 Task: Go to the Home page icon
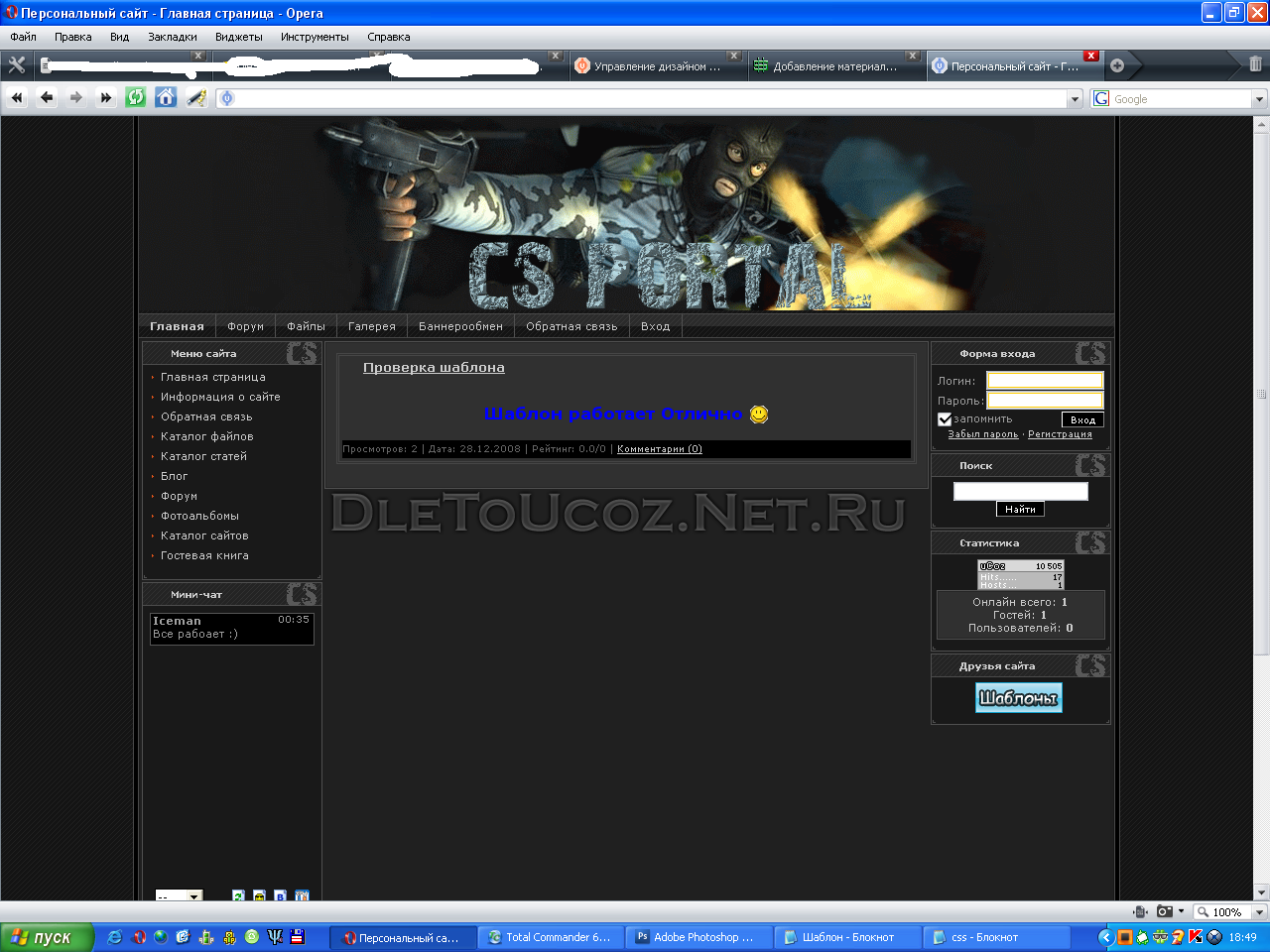[166, 97]
